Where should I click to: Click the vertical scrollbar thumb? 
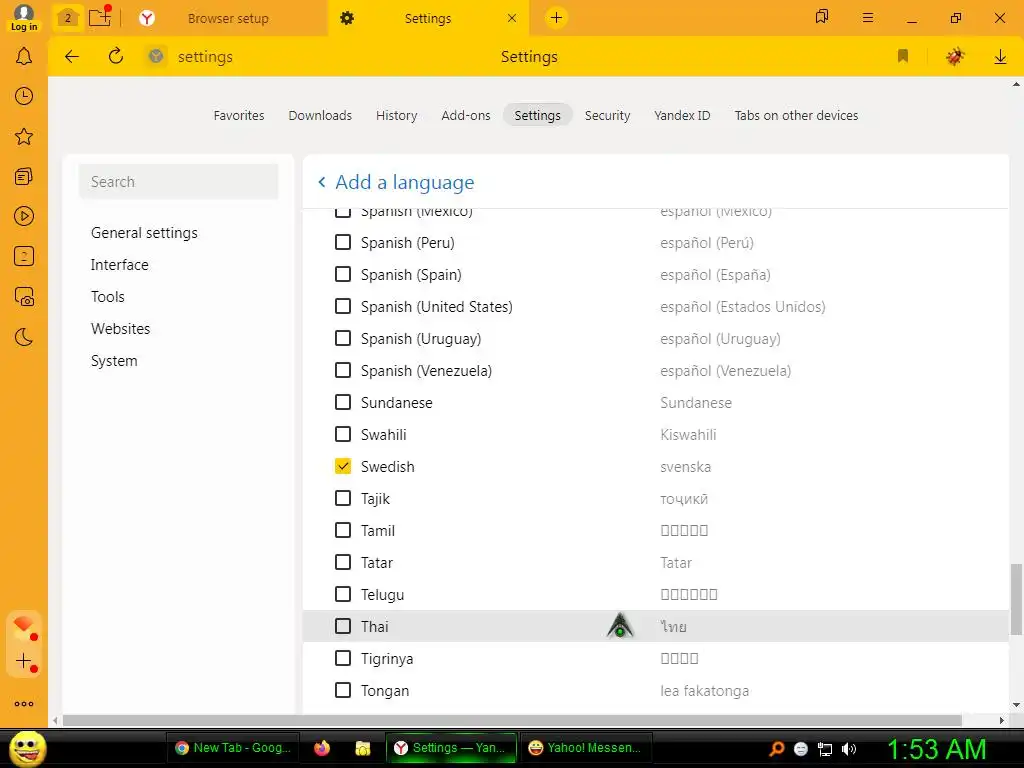coord(1016,599)
